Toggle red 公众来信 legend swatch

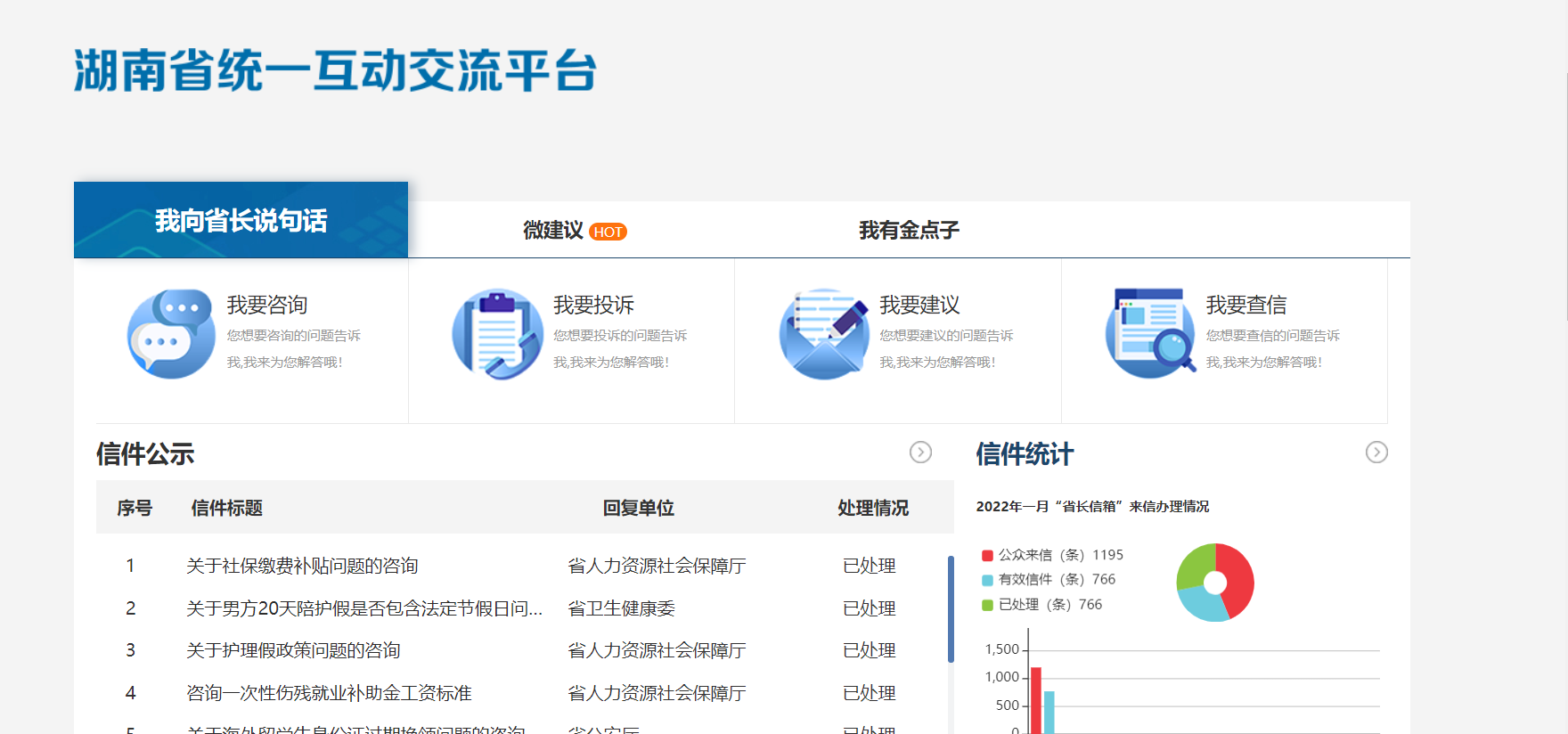pos(987,556)
